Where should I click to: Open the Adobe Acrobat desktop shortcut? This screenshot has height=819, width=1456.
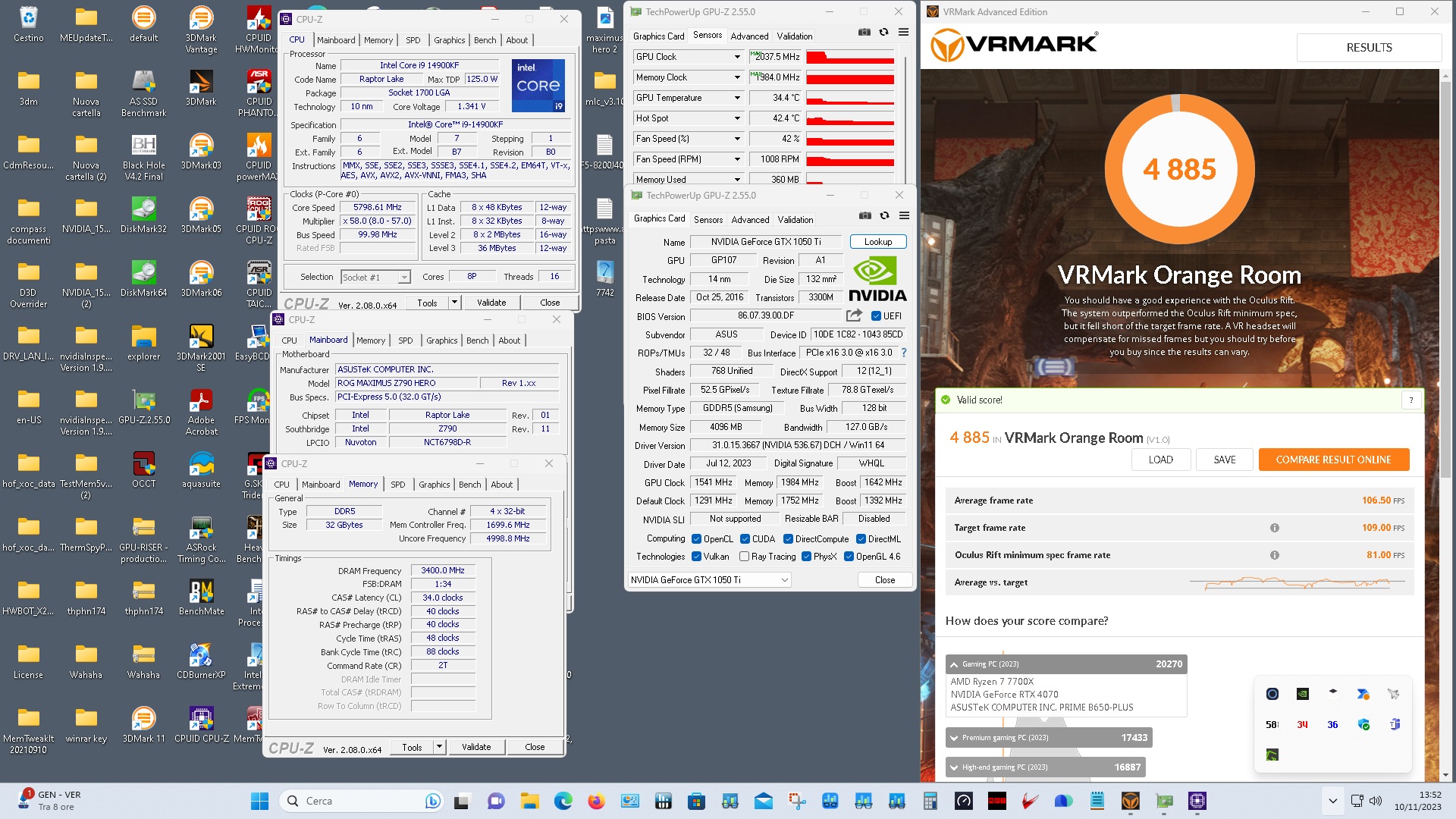coord(201,412)
